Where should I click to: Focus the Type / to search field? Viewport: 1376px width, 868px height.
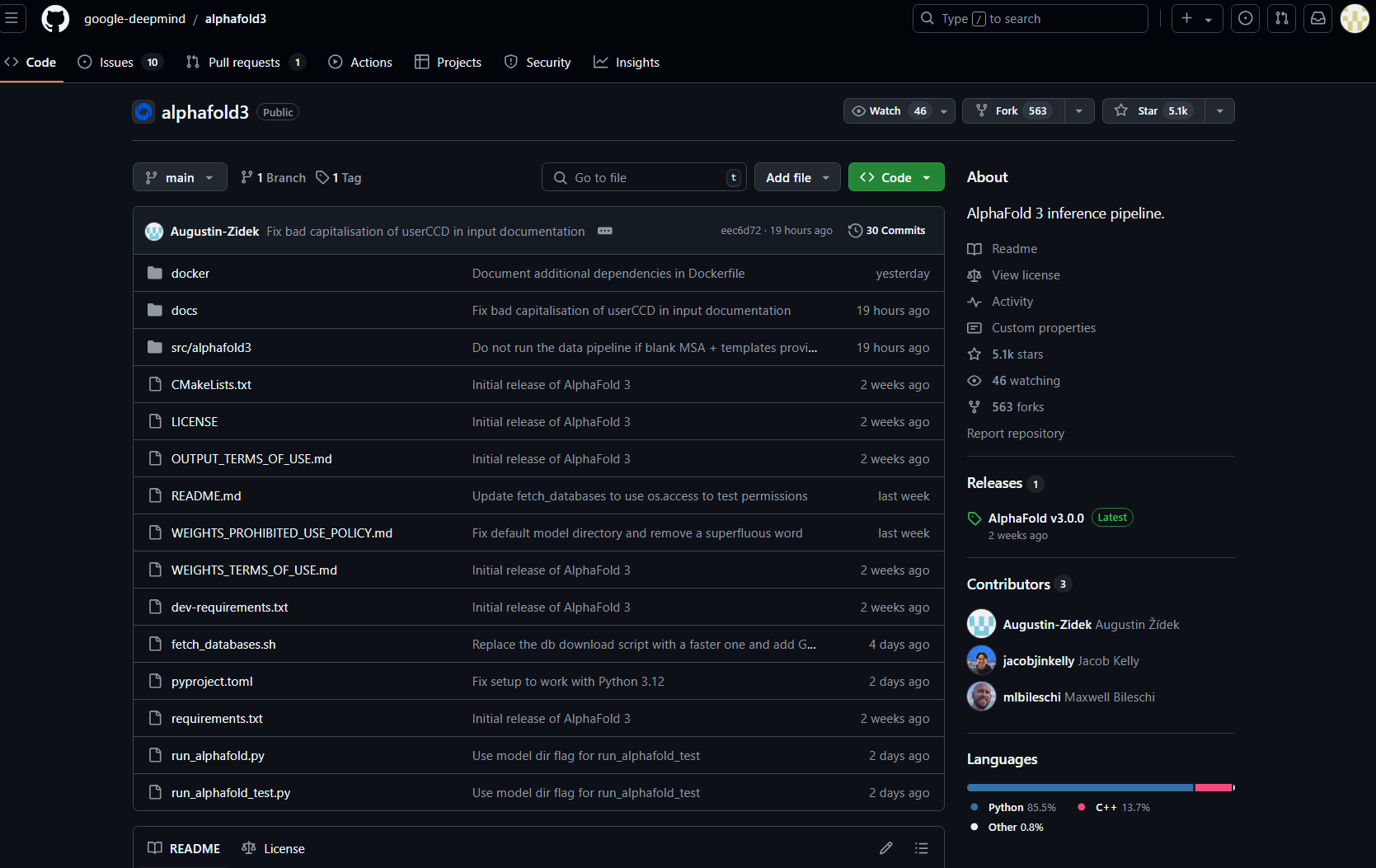(x=1031, y=18)
